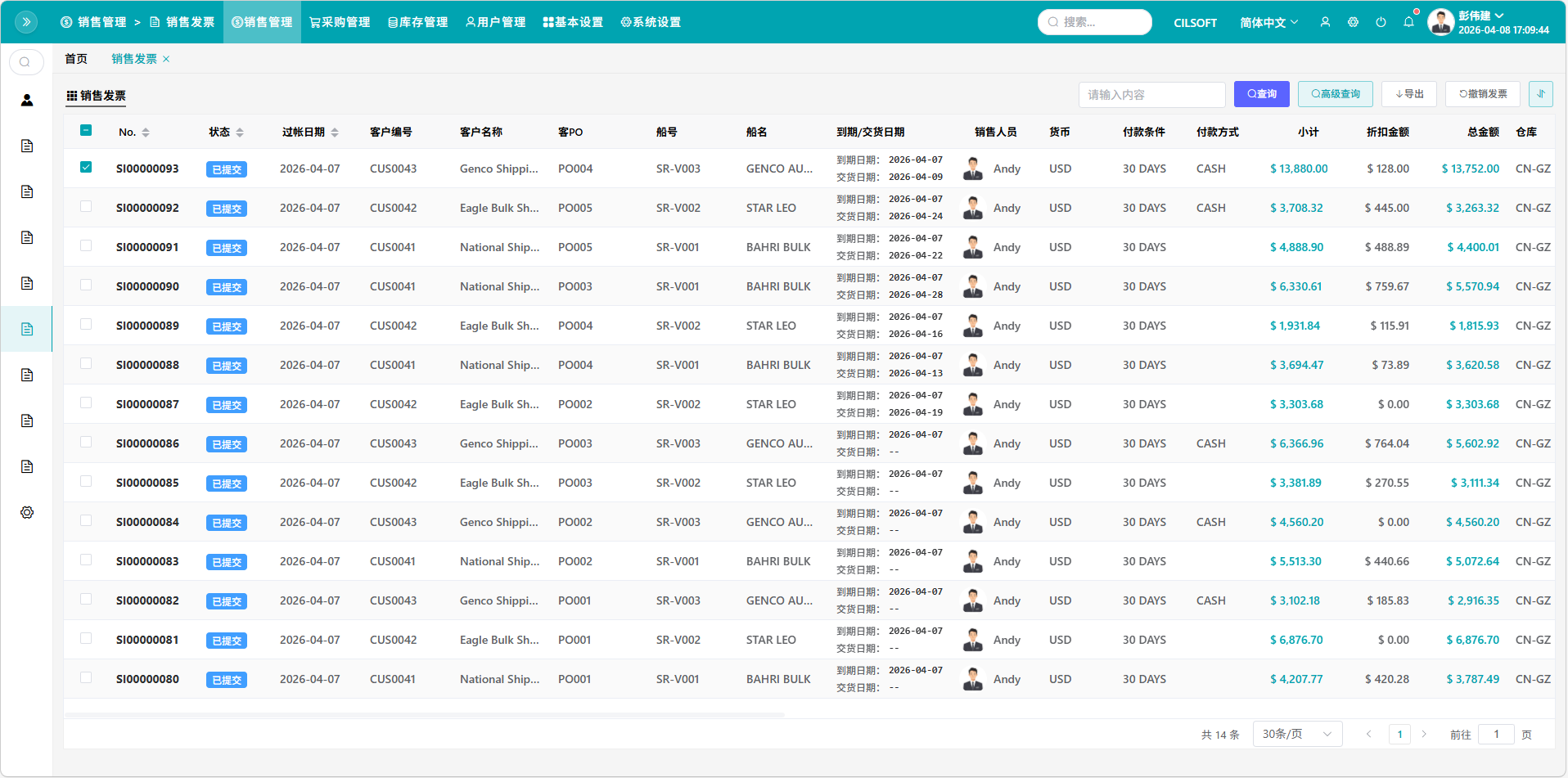The height and width of the screenshot is (778, 1568).
Task: Switch to the 首页 tab
Action: 76,59
